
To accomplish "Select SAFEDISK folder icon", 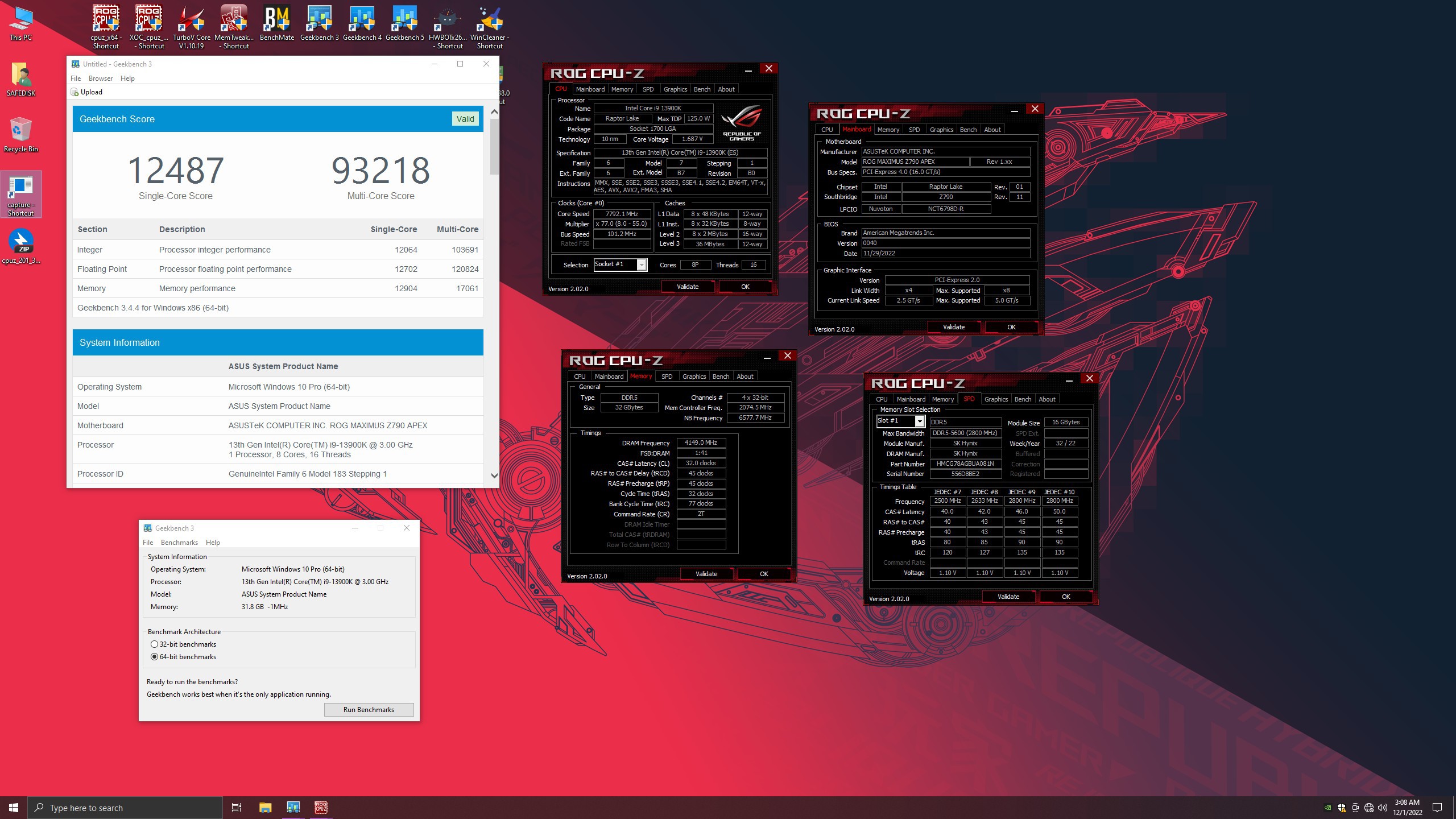I will click(21, 79).
